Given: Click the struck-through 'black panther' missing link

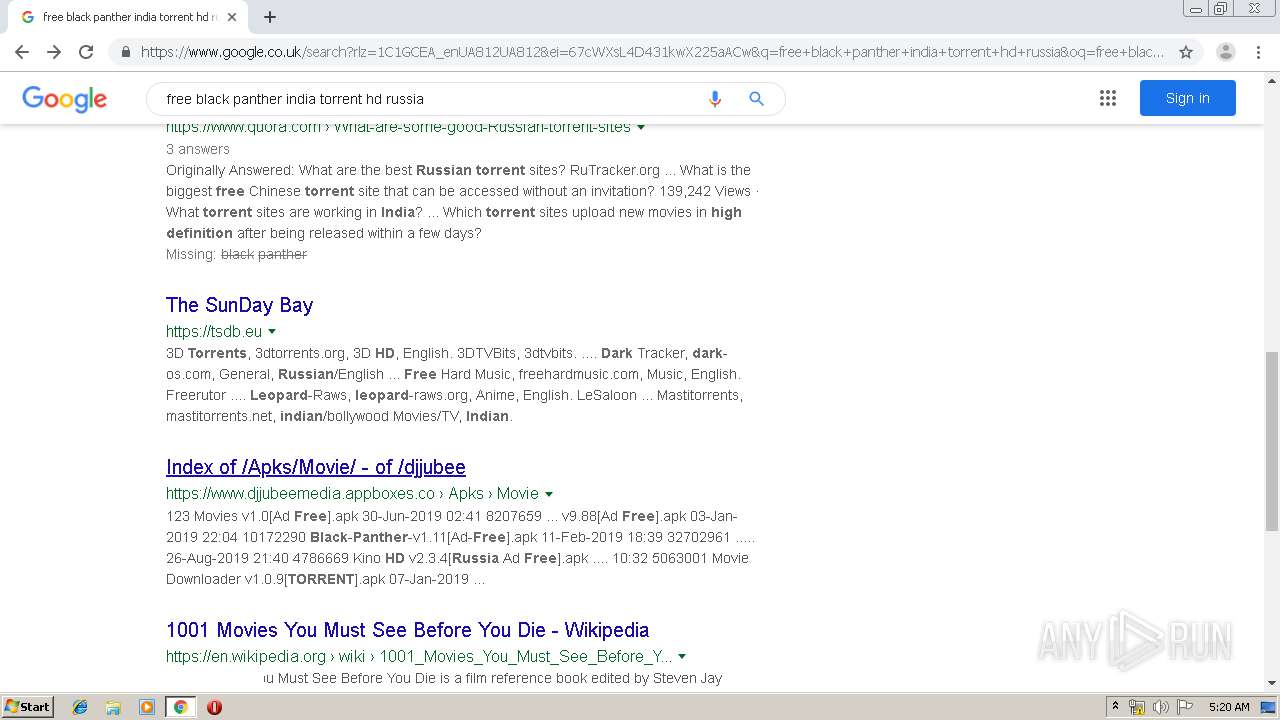Looking at the screenshot, I should pyautogui.click(x=264, y=254).
